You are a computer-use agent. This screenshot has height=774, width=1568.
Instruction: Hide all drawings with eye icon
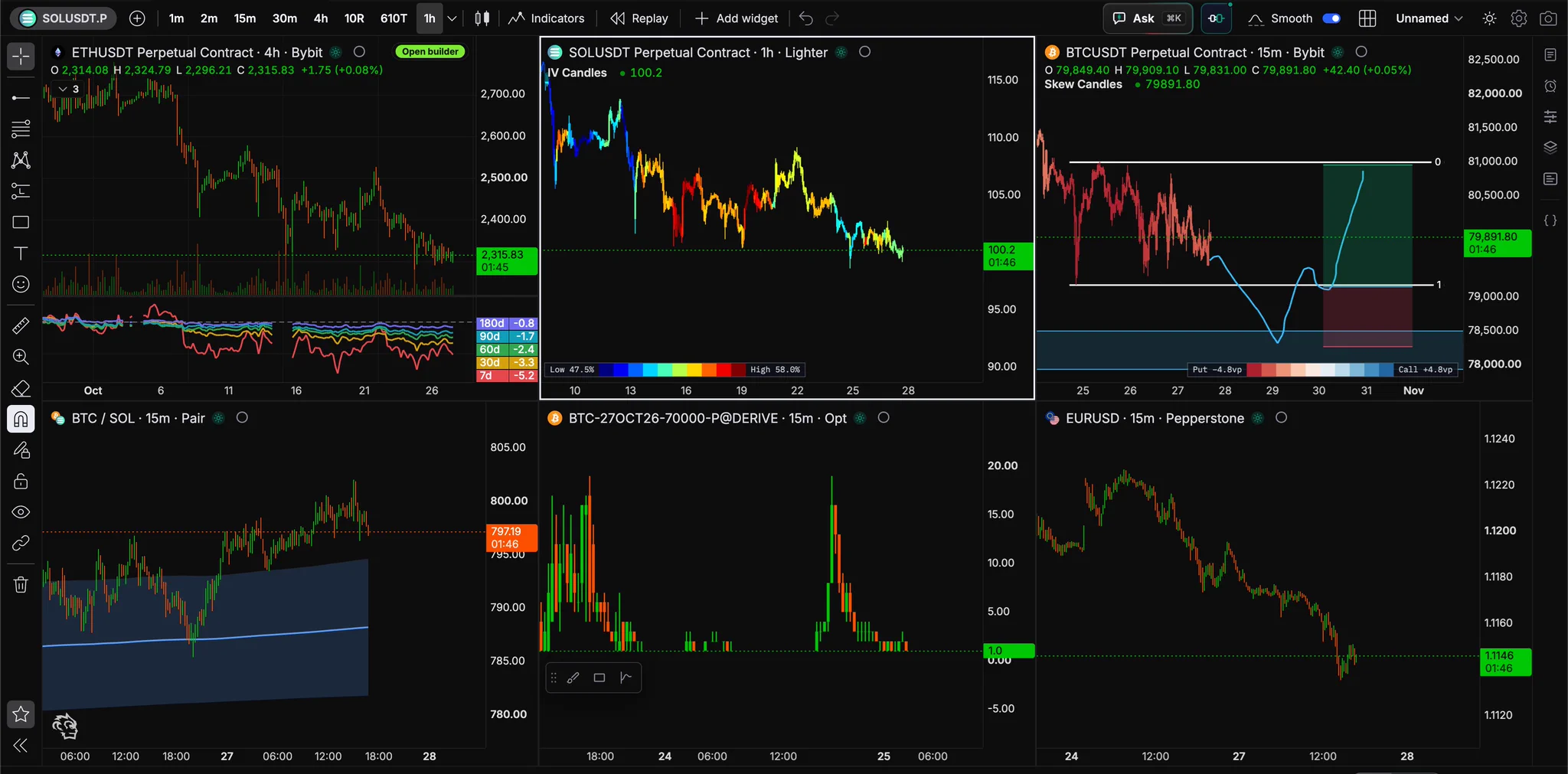point(21,512)
